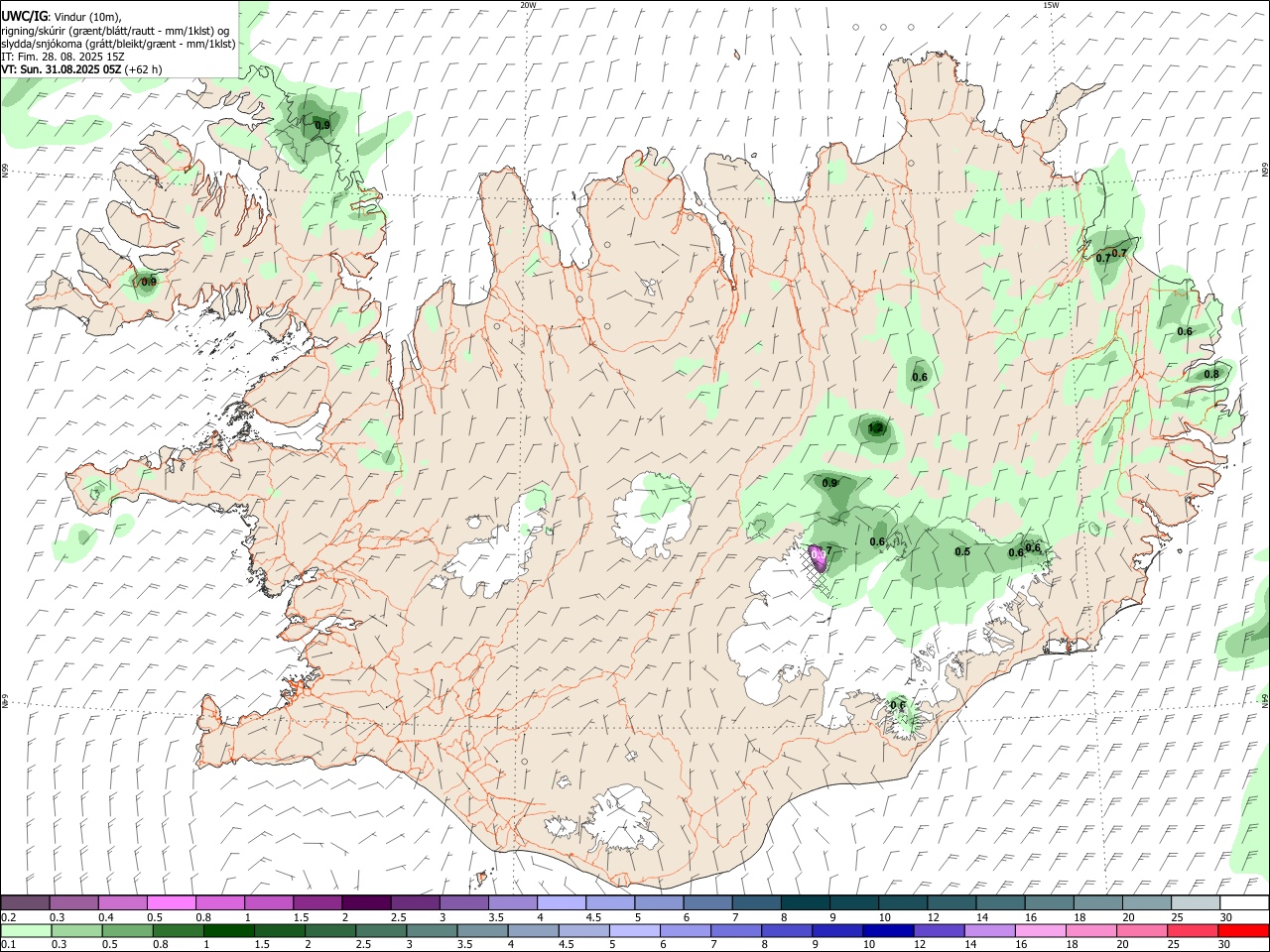Click the 15W longitude label
1270x952 pixels.
(1051, 5)
